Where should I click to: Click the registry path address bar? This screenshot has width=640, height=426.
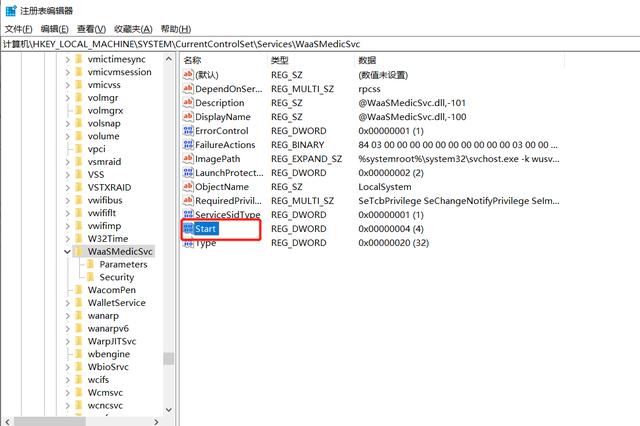pos(320,44)
